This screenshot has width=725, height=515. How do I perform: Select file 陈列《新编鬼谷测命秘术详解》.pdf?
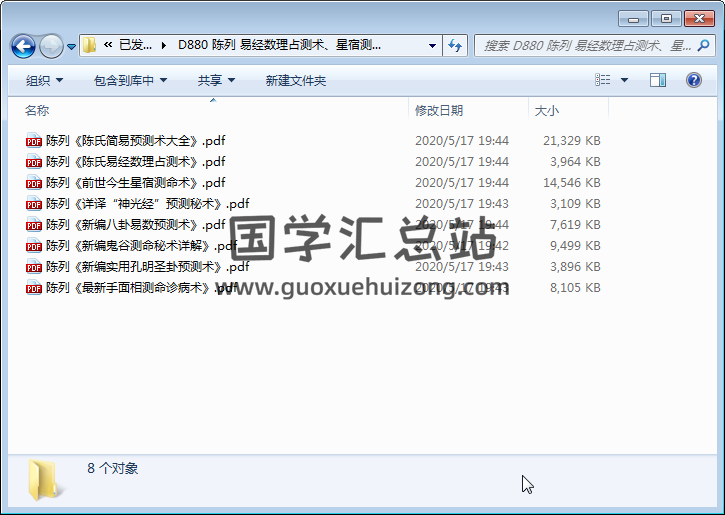click(x=141, y=245)
